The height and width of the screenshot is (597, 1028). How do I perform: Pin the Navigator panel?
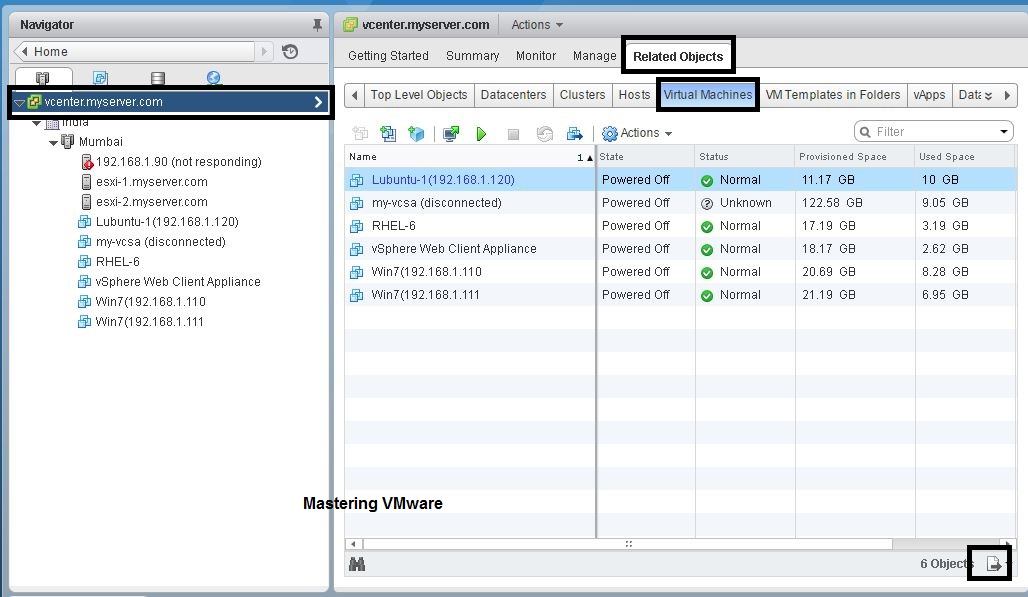tap(316, 23)
